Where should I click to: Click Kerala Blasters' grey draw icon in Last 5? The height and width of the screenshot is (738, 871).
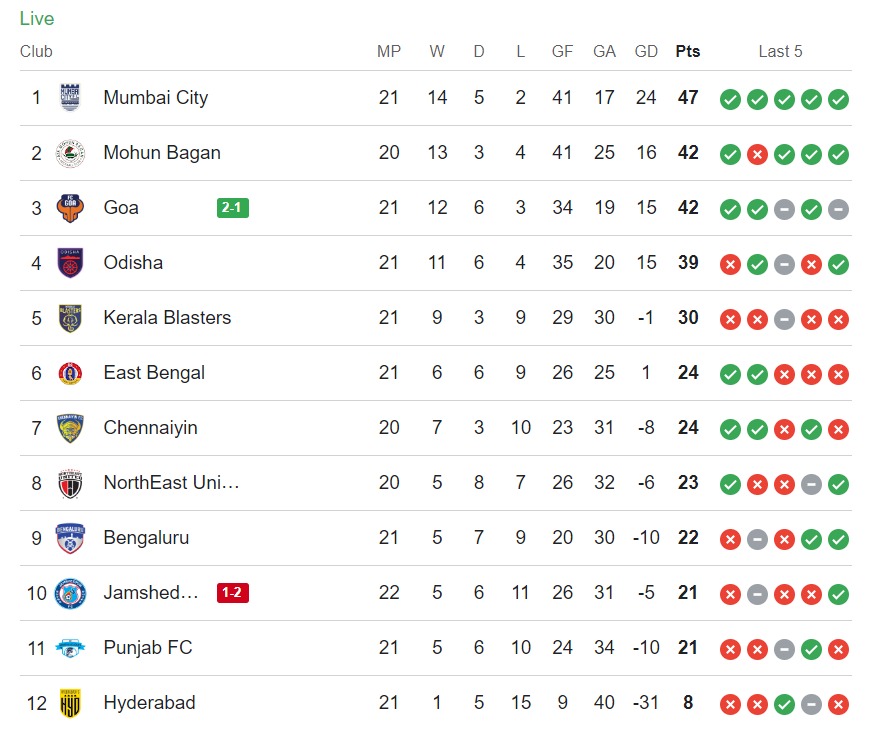click(x=785, y=319)
